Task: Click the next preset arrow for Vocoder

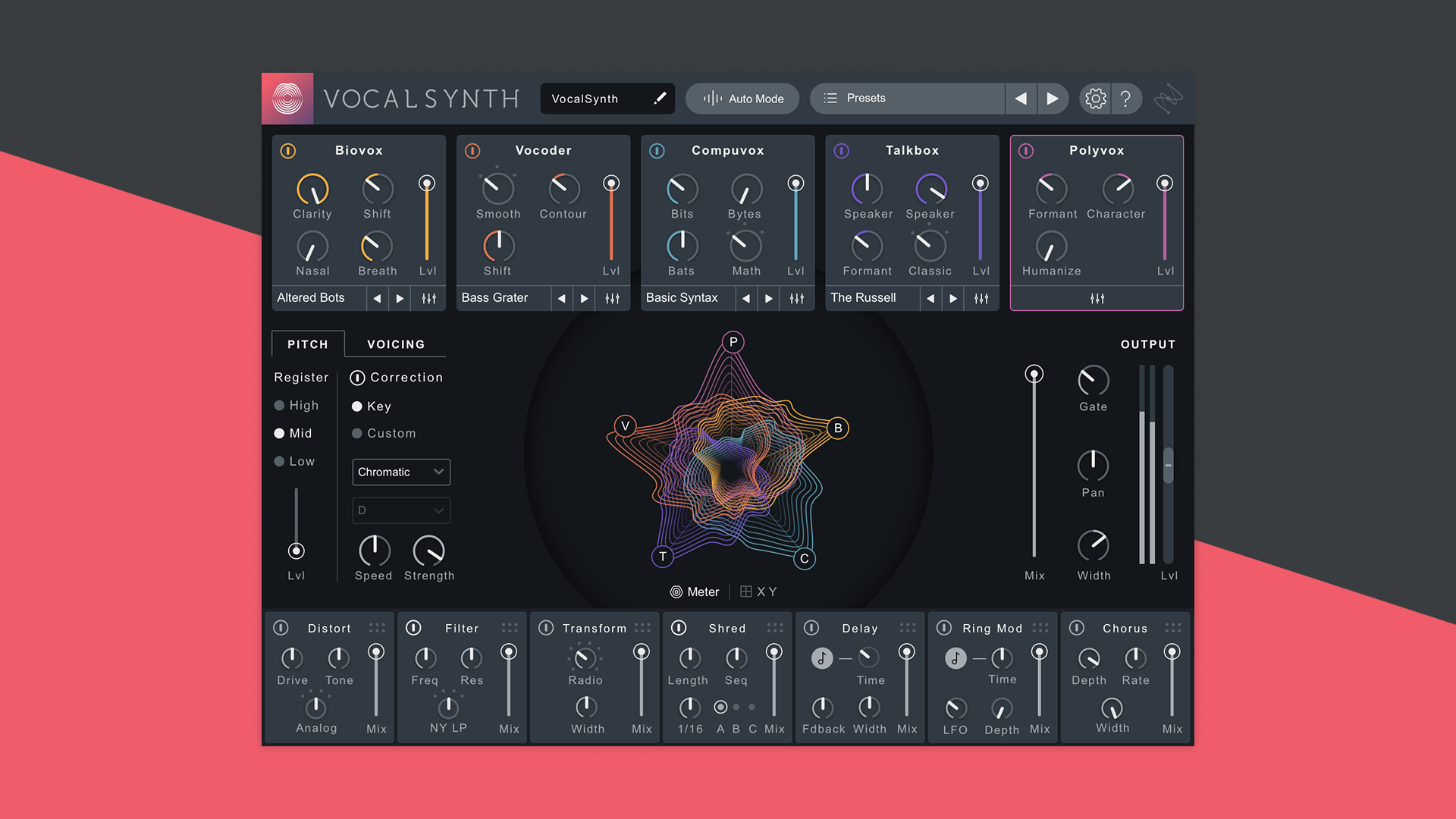Action: click(x=584, y=298)
